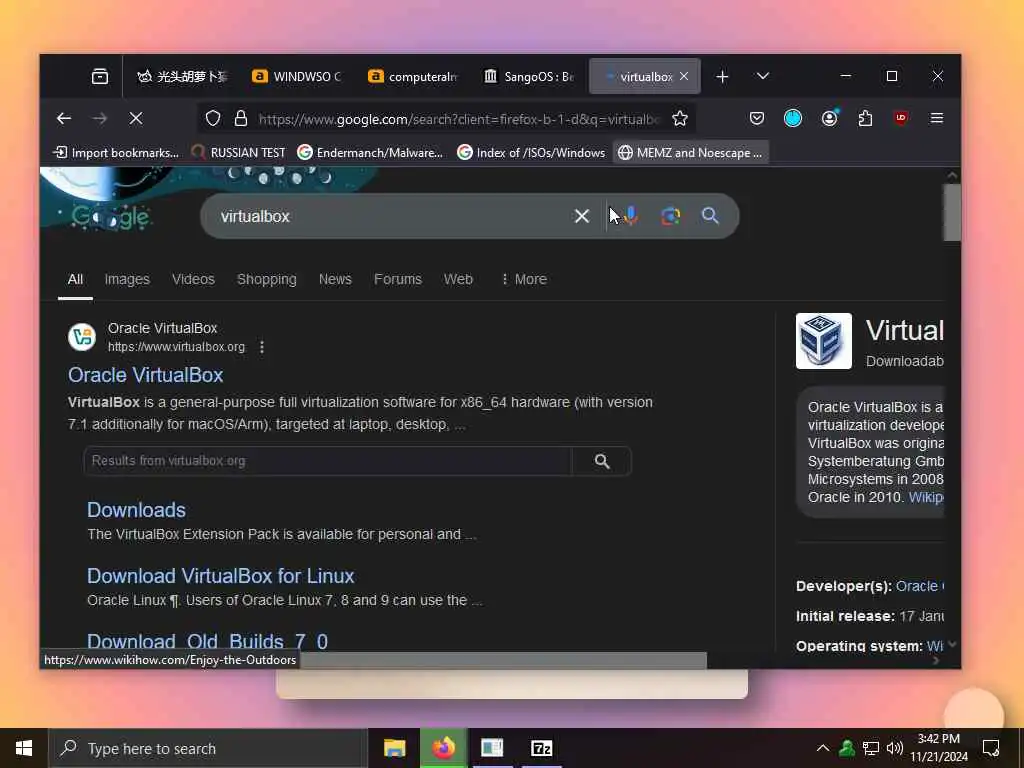
Task: Open the Extensions puzzle icon
Action: tap(865, 118)
